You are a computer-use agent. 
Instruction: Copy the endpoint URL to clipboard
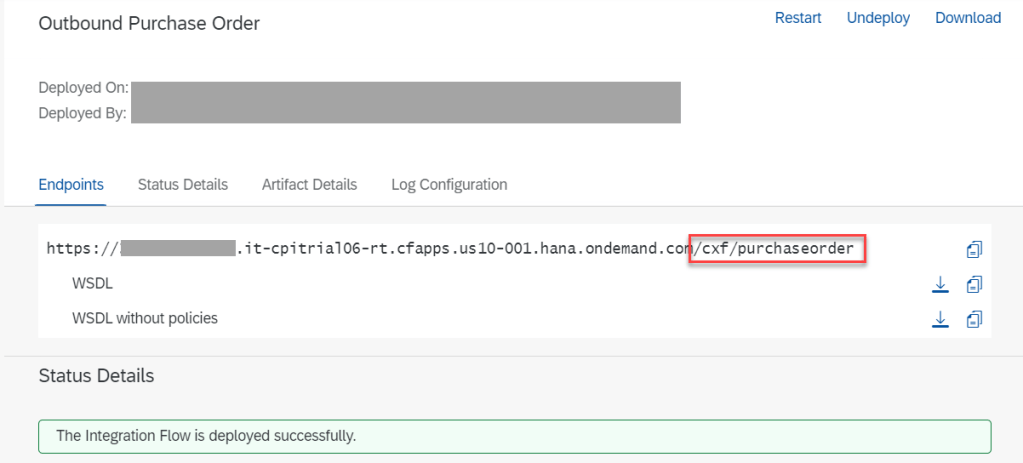[974, 250]
